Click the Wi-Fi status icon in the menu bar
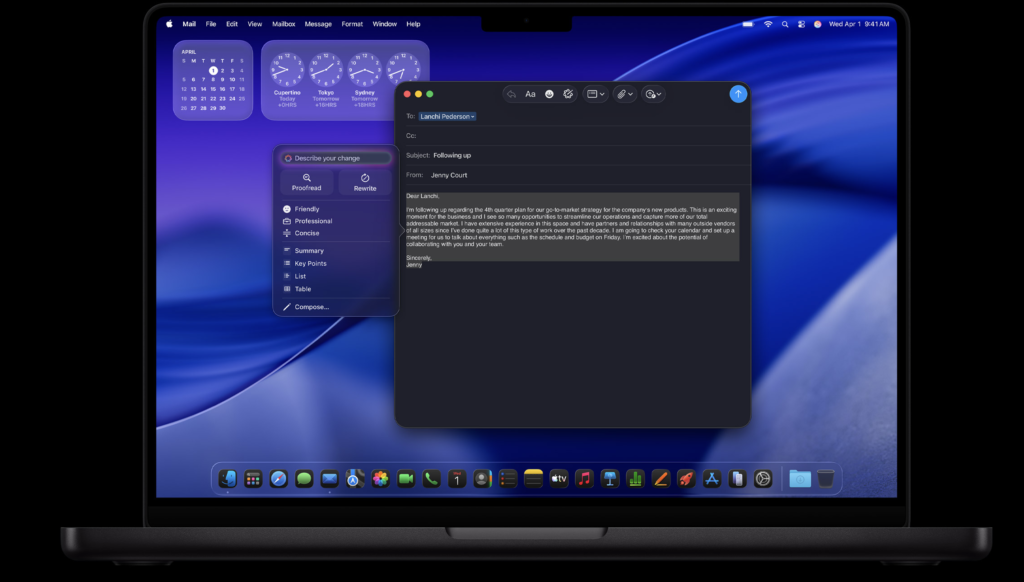This screenshot has width=1024, height=582. pyautogui.click(x=768, y=24)
